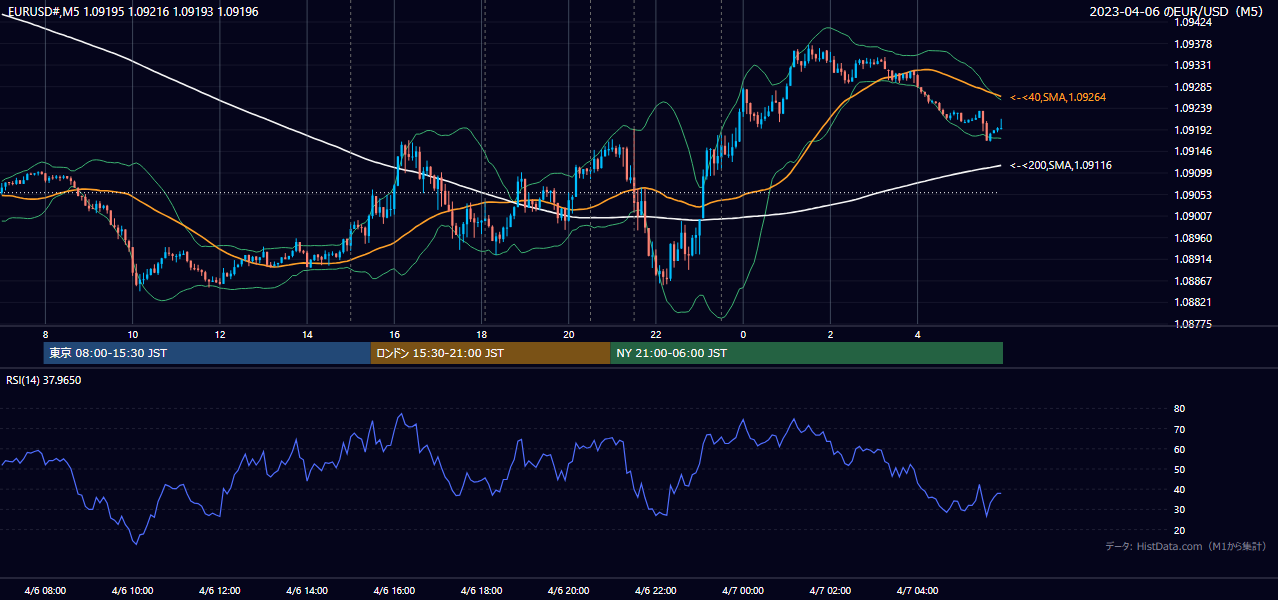Click the hour label 0 on chart axis
The width and height of the screenshot is (1278, 600).
point(743,334)
